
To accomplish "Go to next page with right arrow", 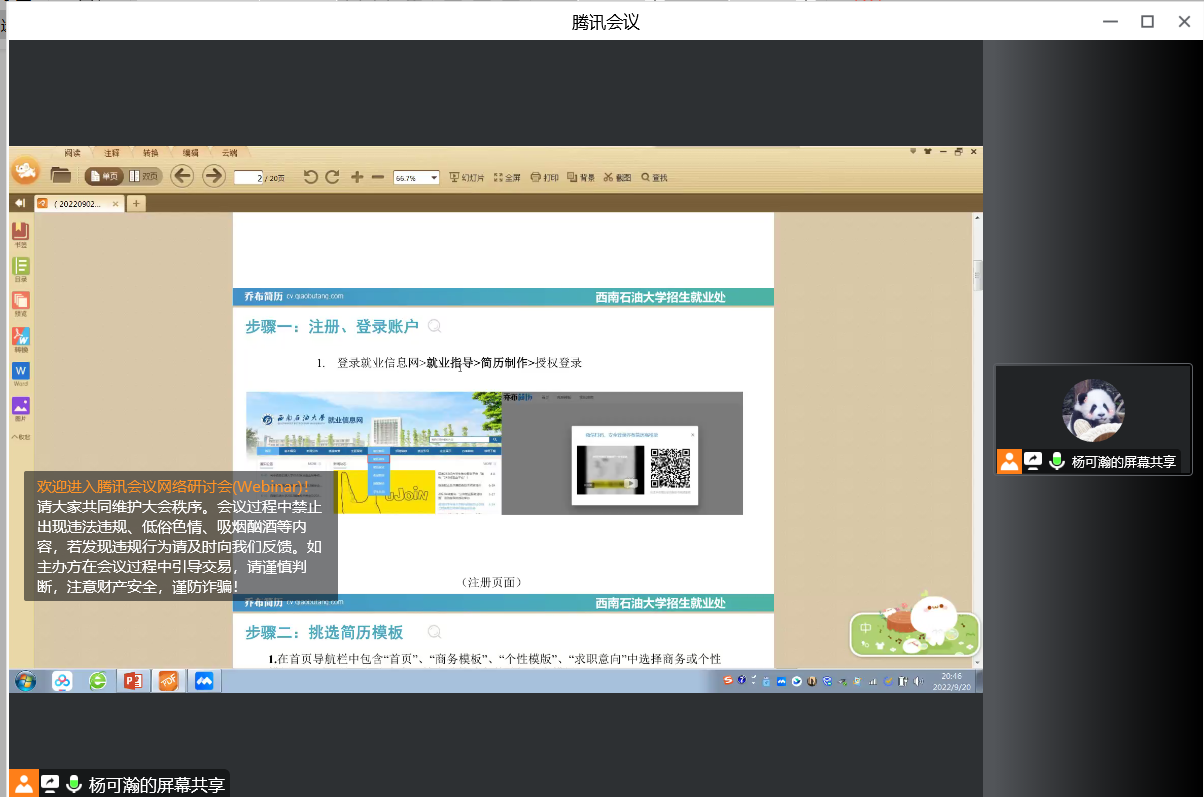I will pos(214,176).
